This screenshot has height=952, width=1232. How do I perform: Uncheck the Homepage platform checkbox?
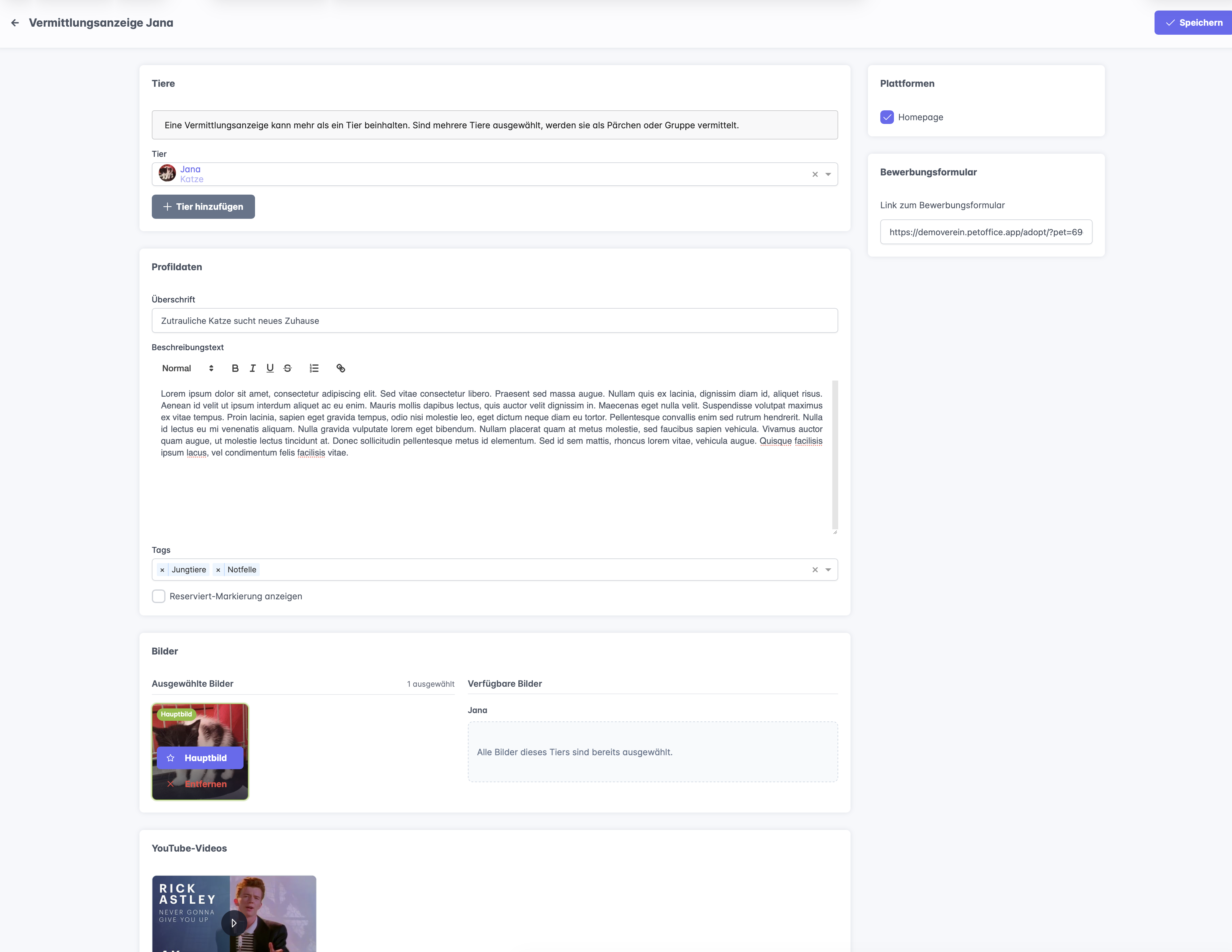pyautogui.click(x=887, y=117)
